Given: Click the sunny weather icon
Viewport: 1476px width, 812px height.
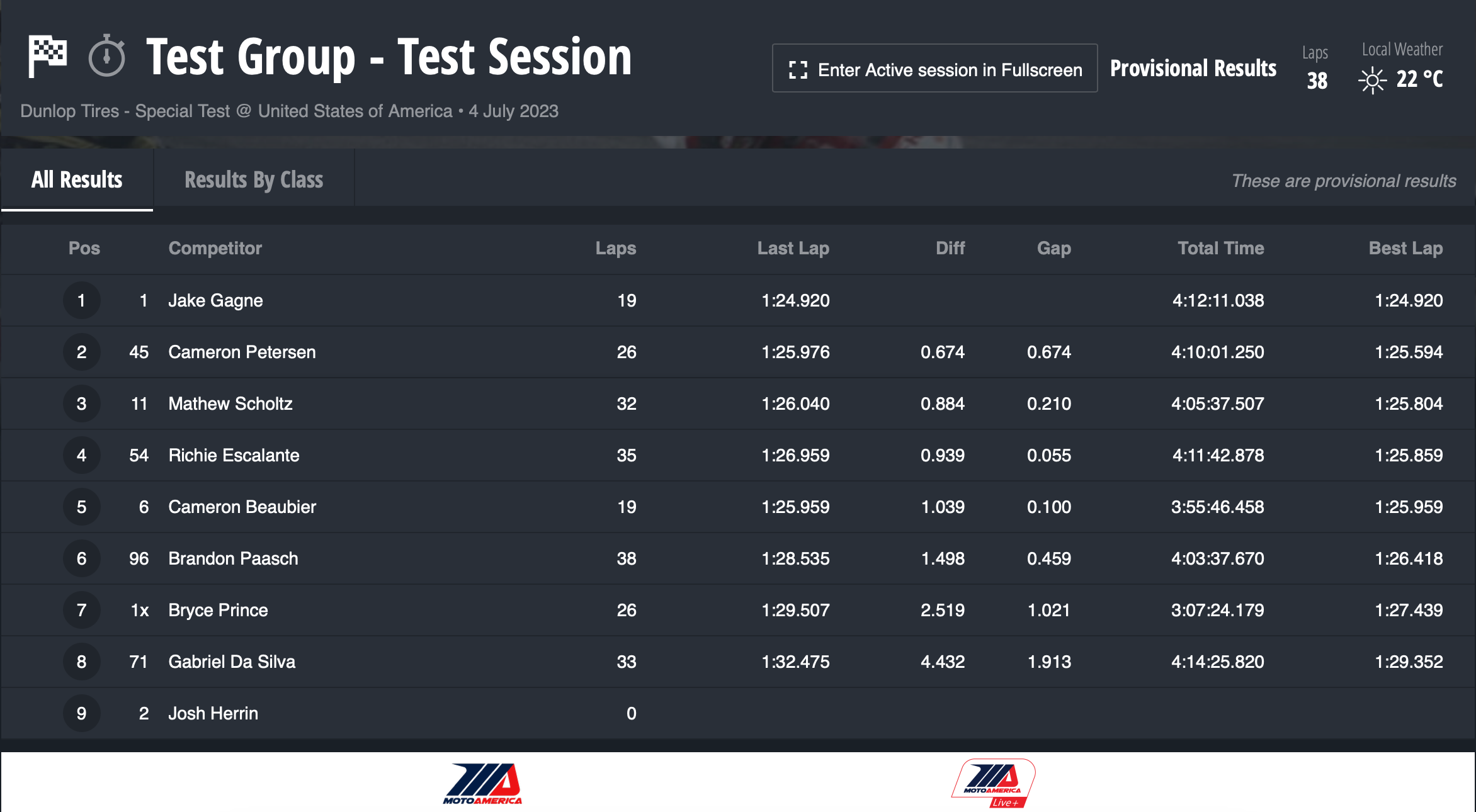Looking at the screenshot, I should [1372, 80].
